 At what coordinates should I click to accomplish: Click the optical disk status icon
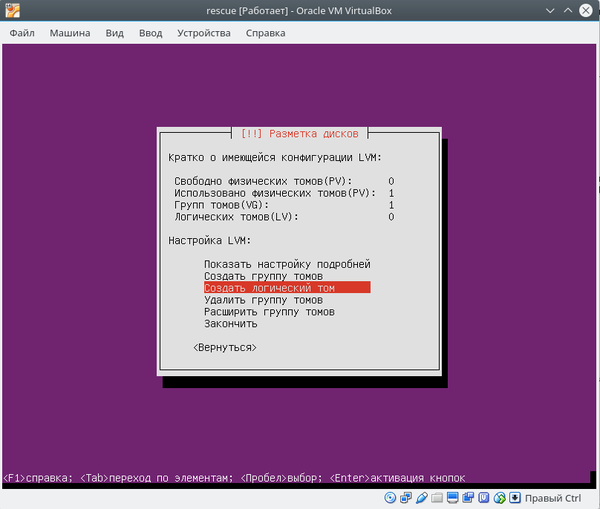(x=390, y=498)
